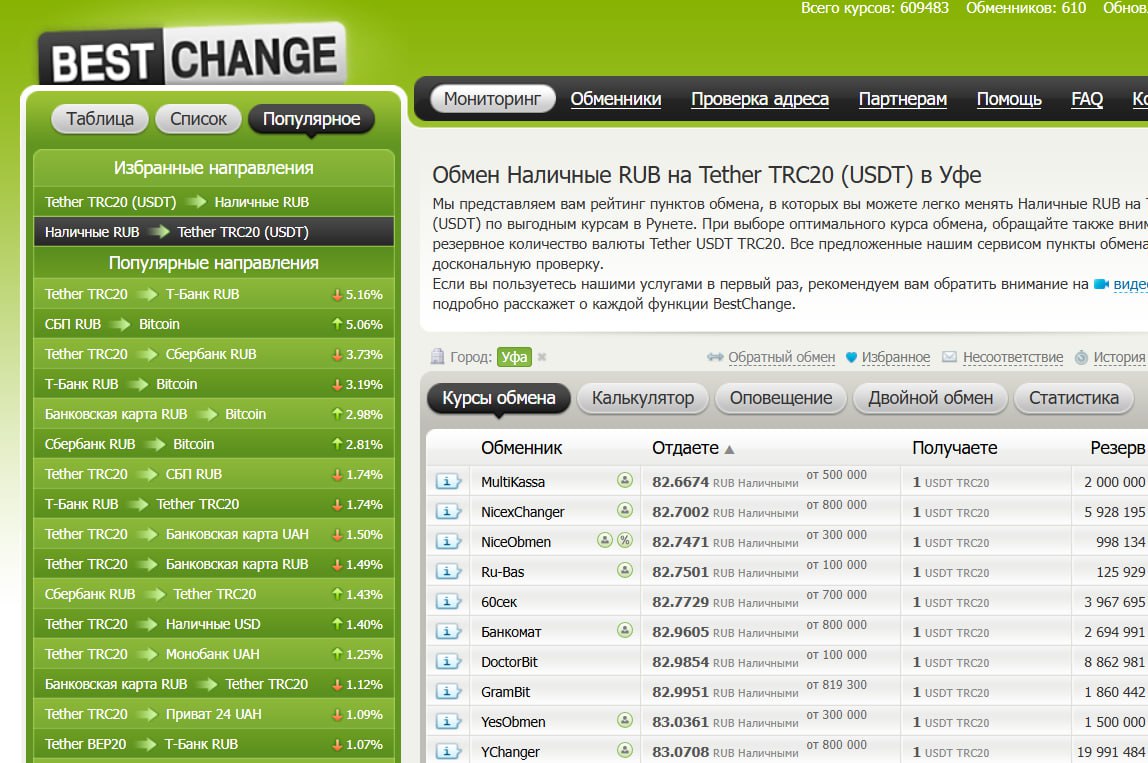Viewport: 1148px width, 763px height.
Task: Click the rate value 82.6674
Action: tap(680, 482)
